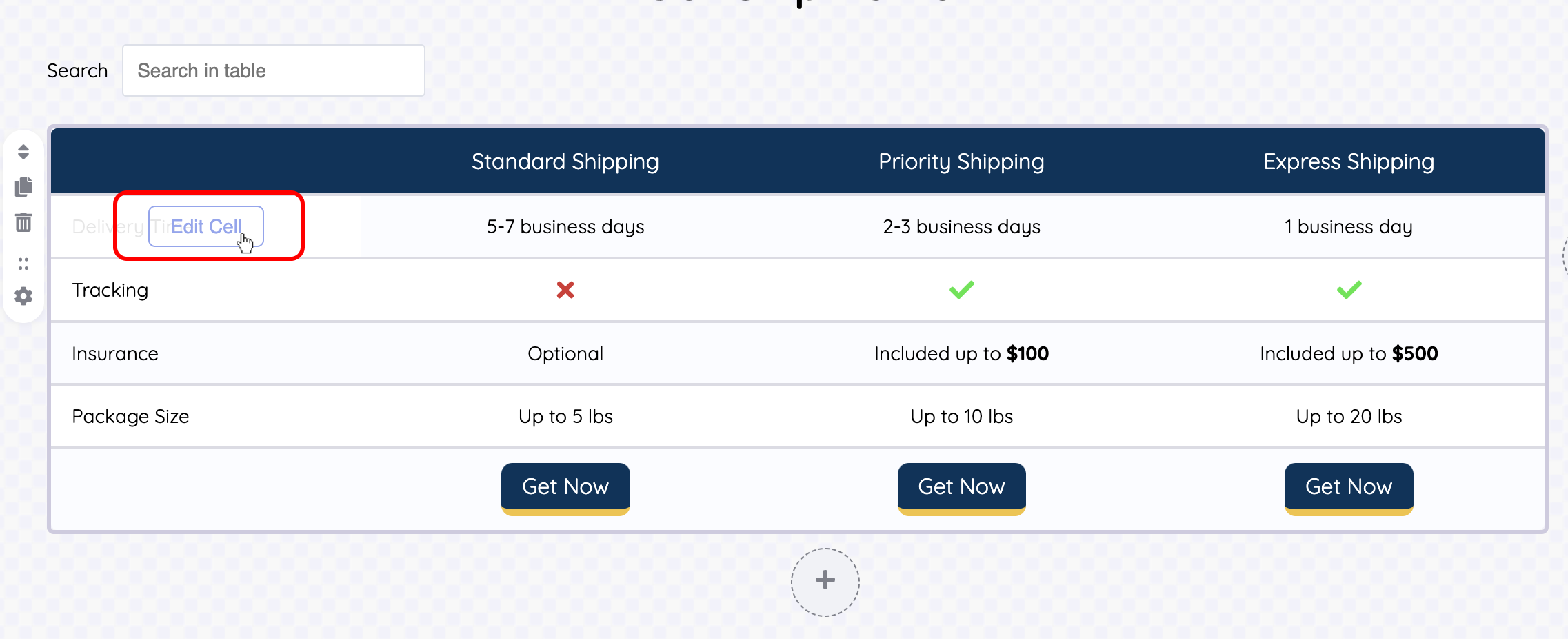Click green checkmark under Express Shipping

(x=1349, y=290)
